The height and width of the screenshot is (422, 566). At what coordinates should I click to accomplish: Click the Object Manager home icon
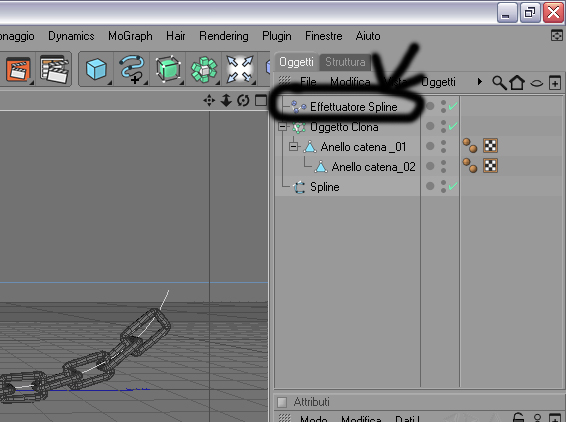coord(517,82)
